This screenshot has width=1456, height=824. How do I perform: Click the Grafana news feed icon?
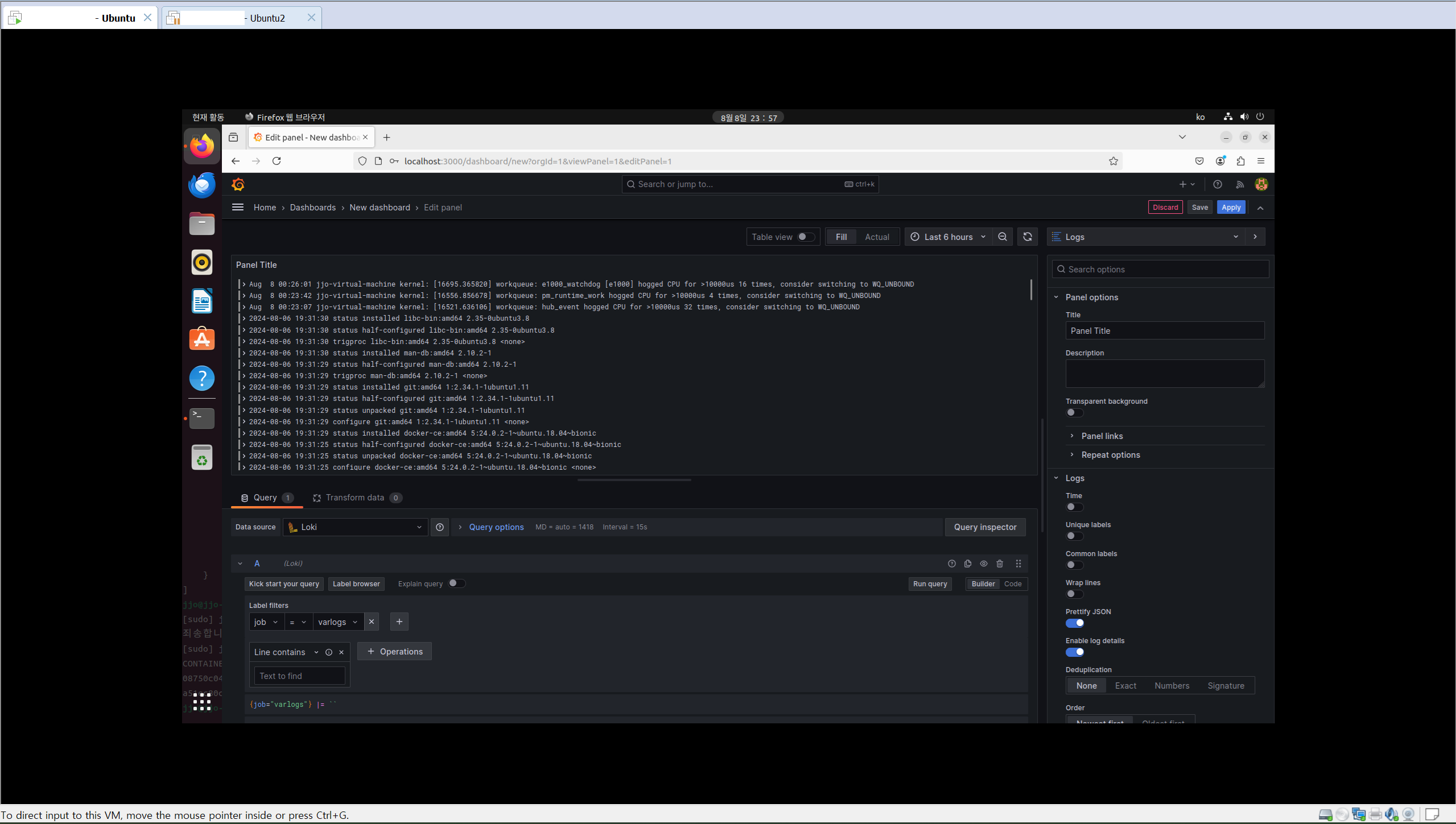click(x=1240, y=184)
